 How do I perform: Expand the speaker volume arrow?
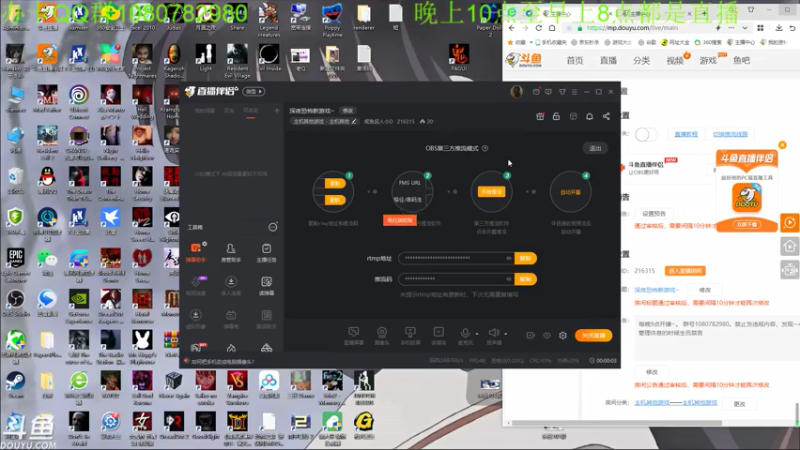click(506, 334)
